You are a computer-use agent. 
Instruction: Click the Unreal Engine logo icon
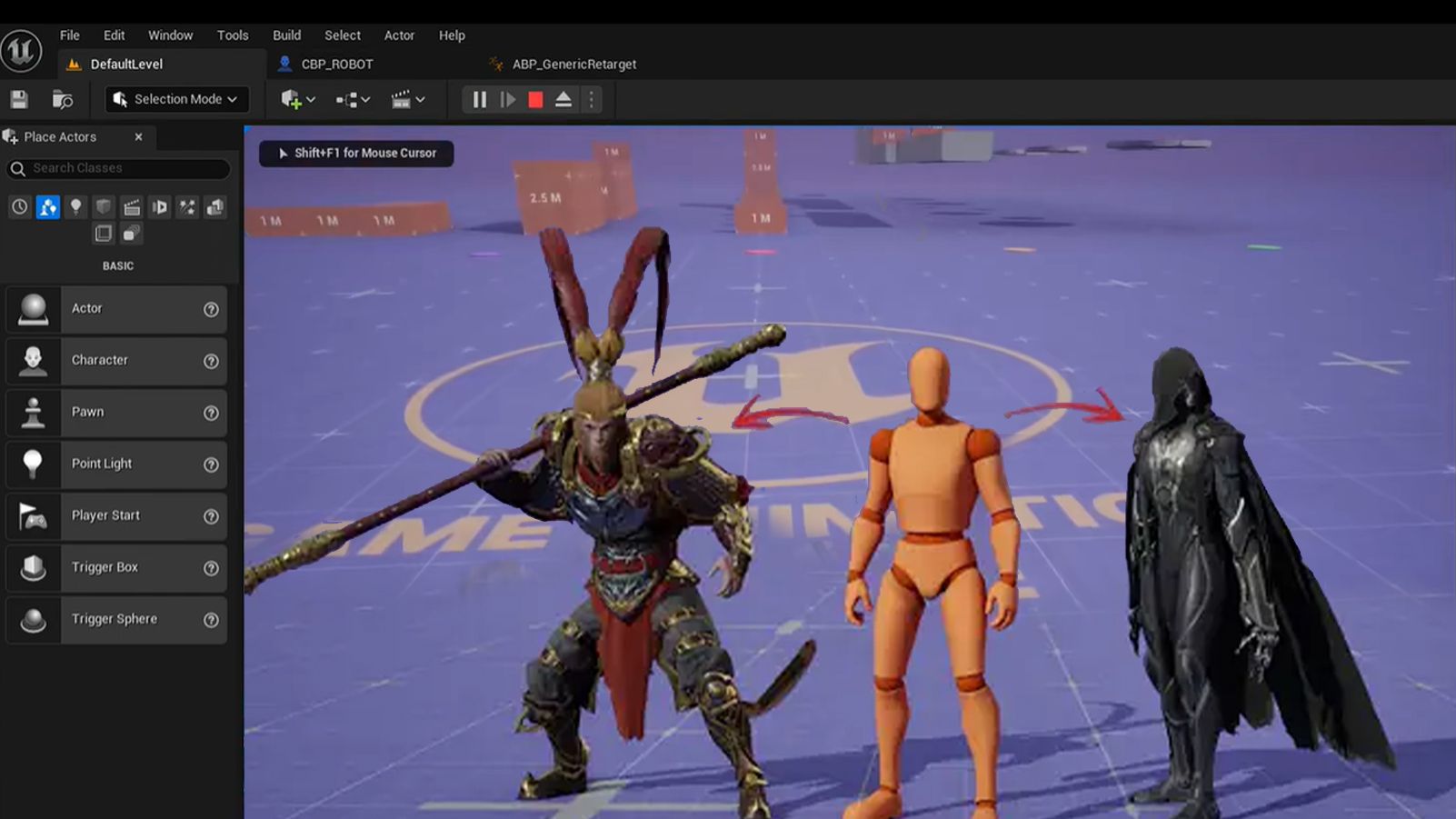21,50
